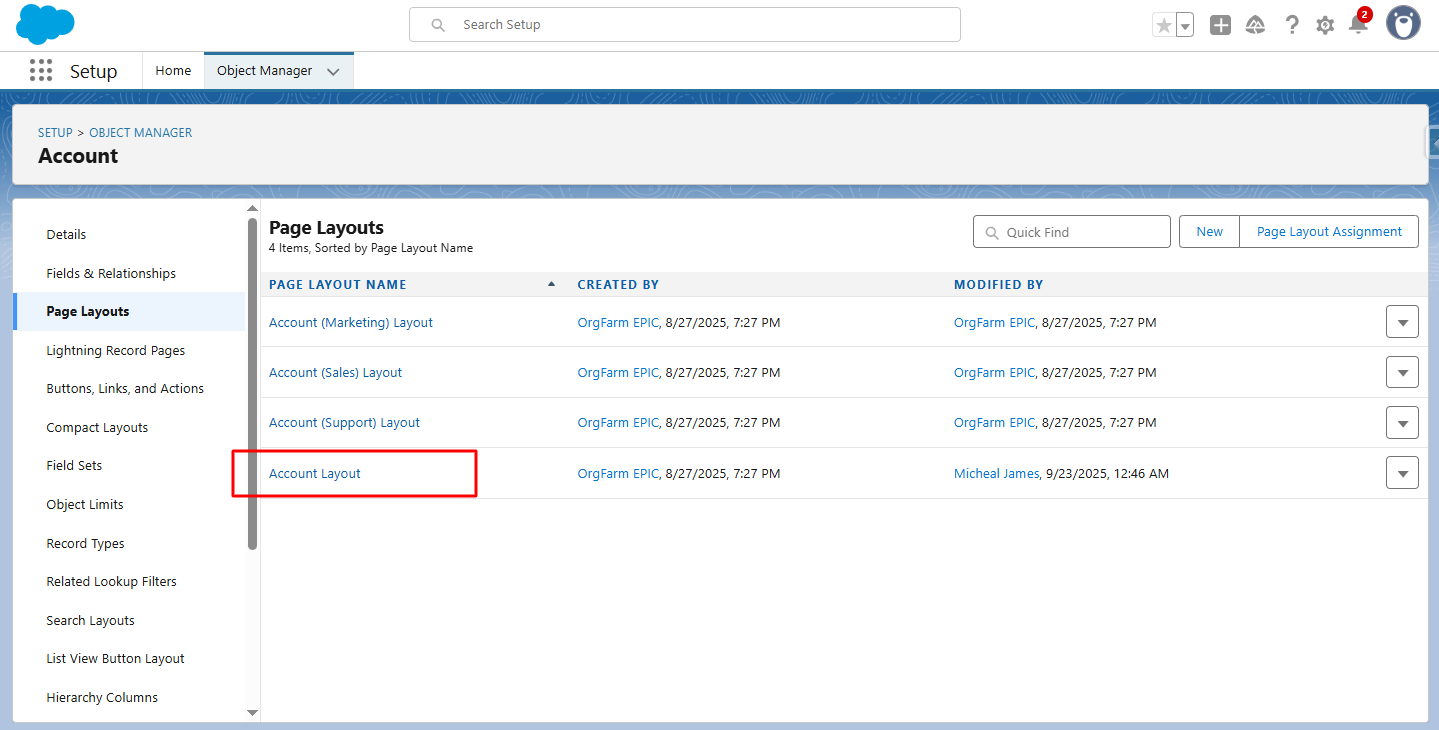Image resolution: width=1439 pixels, height=730 pixels.
Task: Open the user profile avatar
Action: coord(1403,24)
